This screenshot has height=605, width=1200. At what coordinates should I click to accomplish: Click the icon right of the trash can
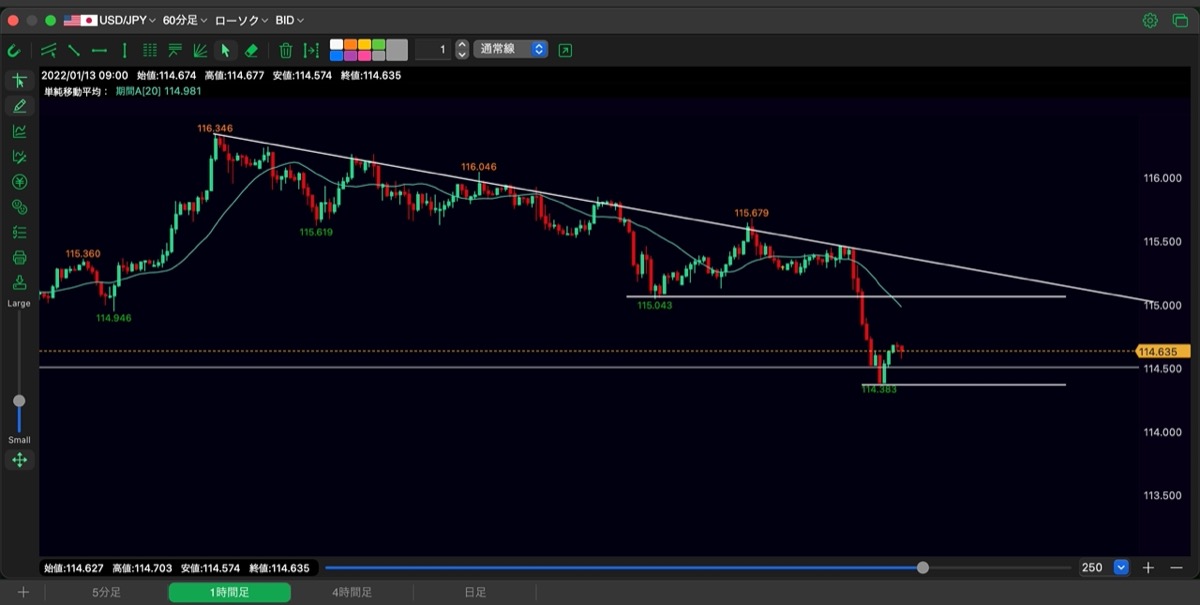click(x=311, y=50)
